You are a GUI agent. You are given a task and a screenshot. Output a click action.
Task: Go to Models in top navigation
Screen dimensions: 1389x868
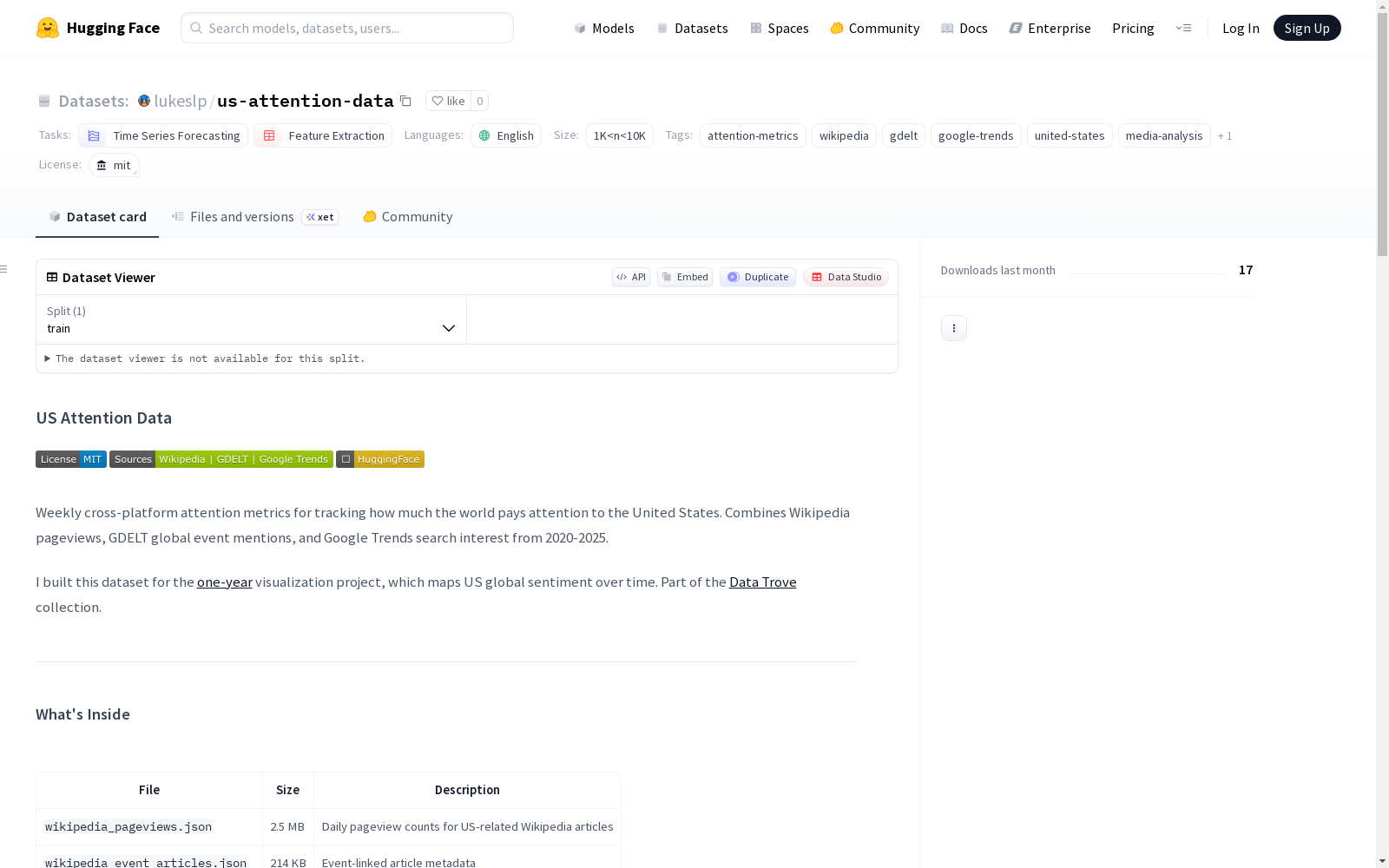pyautogui.click(x=604, y=28)
